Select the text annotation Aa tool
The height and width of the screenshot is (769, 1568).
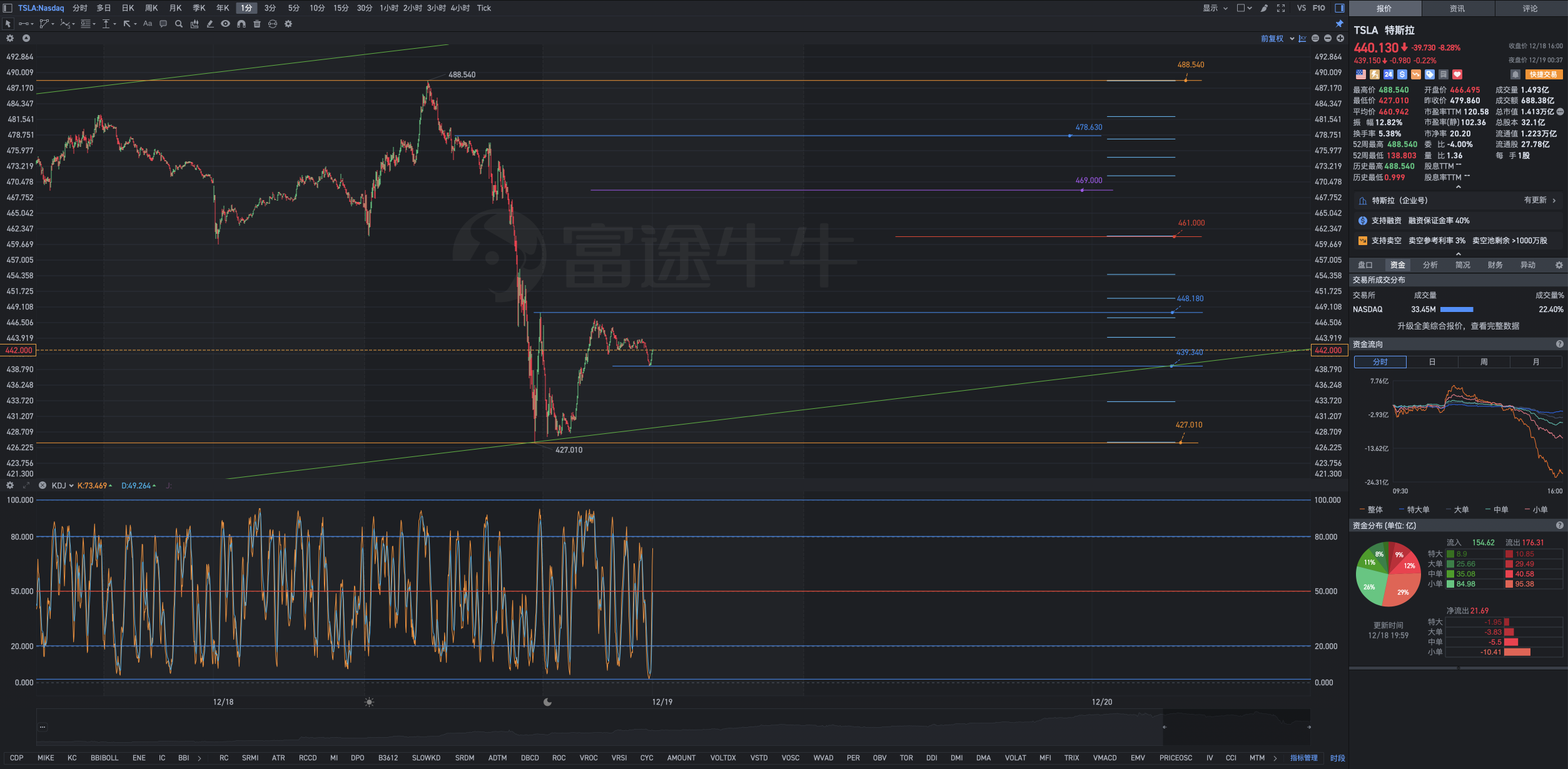point(148,24)
